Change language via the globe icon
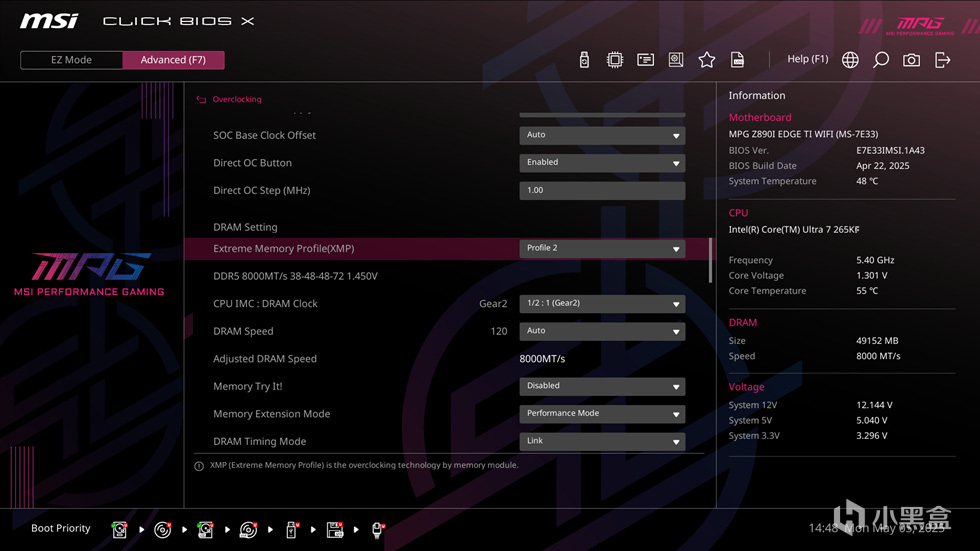Image resolution: width=980 pixels, height=551 pixels. (x=850, y=60)
